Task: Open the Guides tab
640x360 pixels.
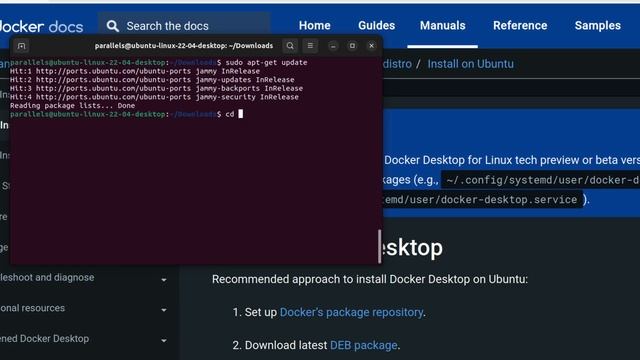Action: tap(376, 25)
